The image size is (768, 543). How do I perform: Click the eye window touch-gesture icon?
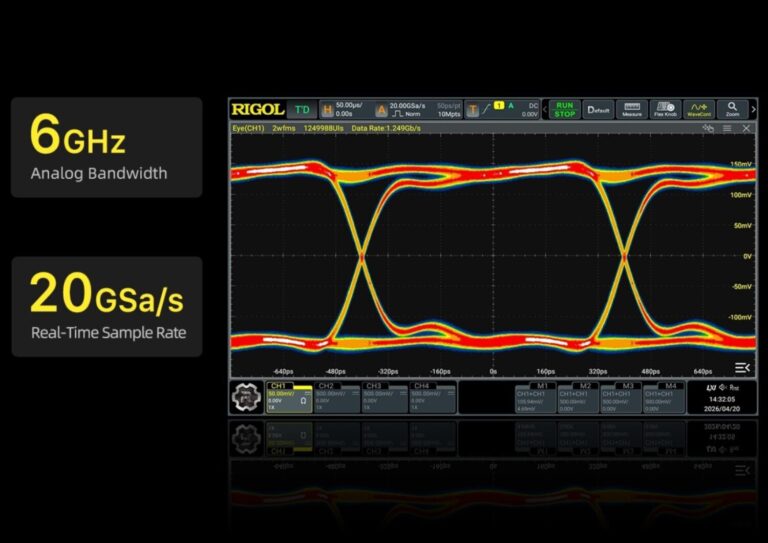(x=708, y=128)
